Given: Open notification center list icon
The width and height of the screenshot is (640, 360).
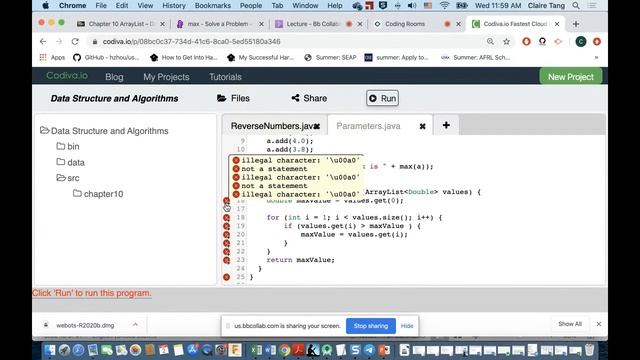Looking at the screenshot, I should pyautogui.click(x=592, y=6).
